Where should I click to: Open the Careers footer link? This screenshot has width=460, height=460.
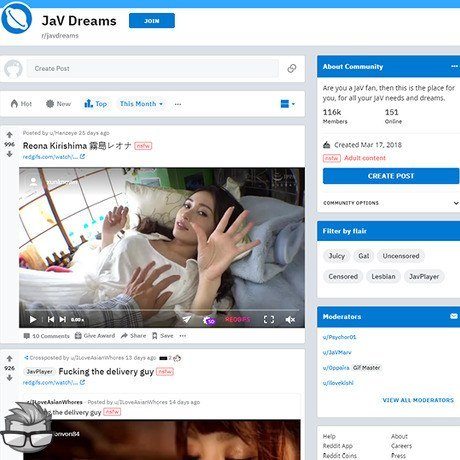(x=401, y=446)
